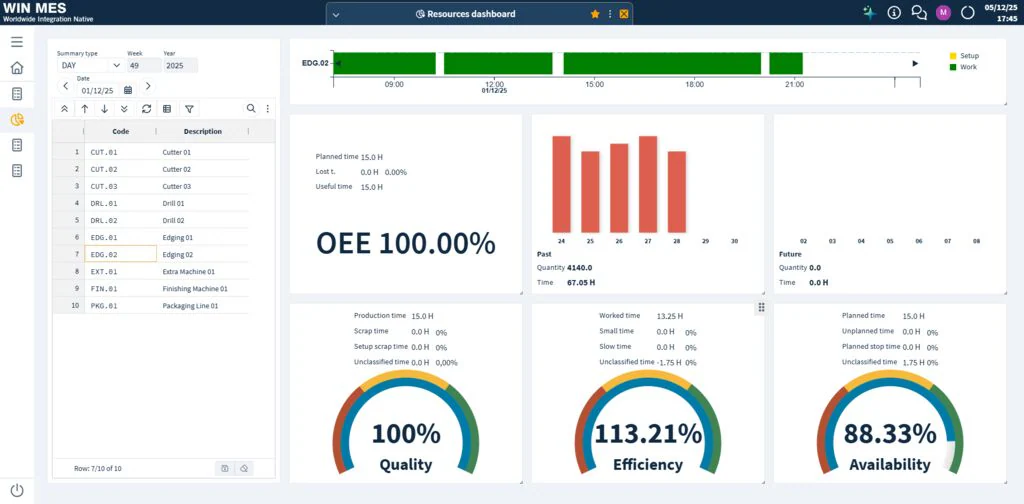Jump to first row with double-up arrow
The width and height of the screenshot is (1024, 504).
(x=65, y=108)
